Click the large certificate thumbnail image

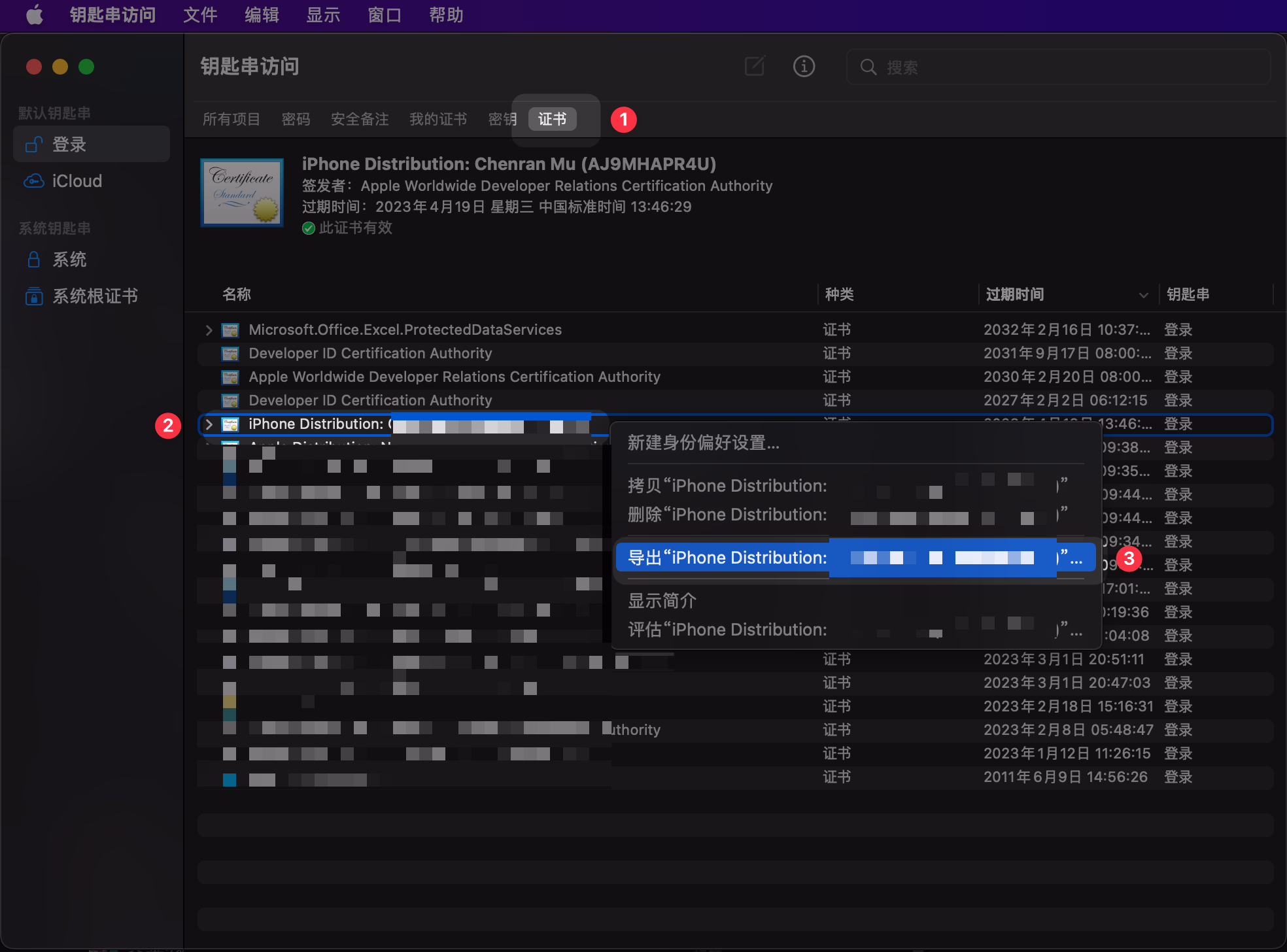tap(242, 193)
